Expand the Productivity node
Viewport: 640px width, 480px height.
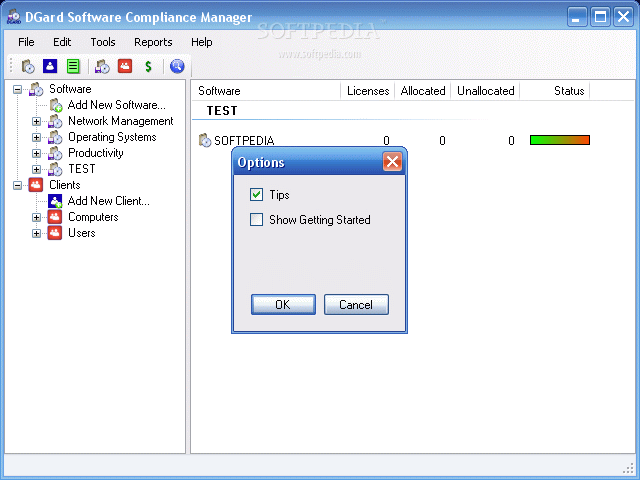click(36, 153)
